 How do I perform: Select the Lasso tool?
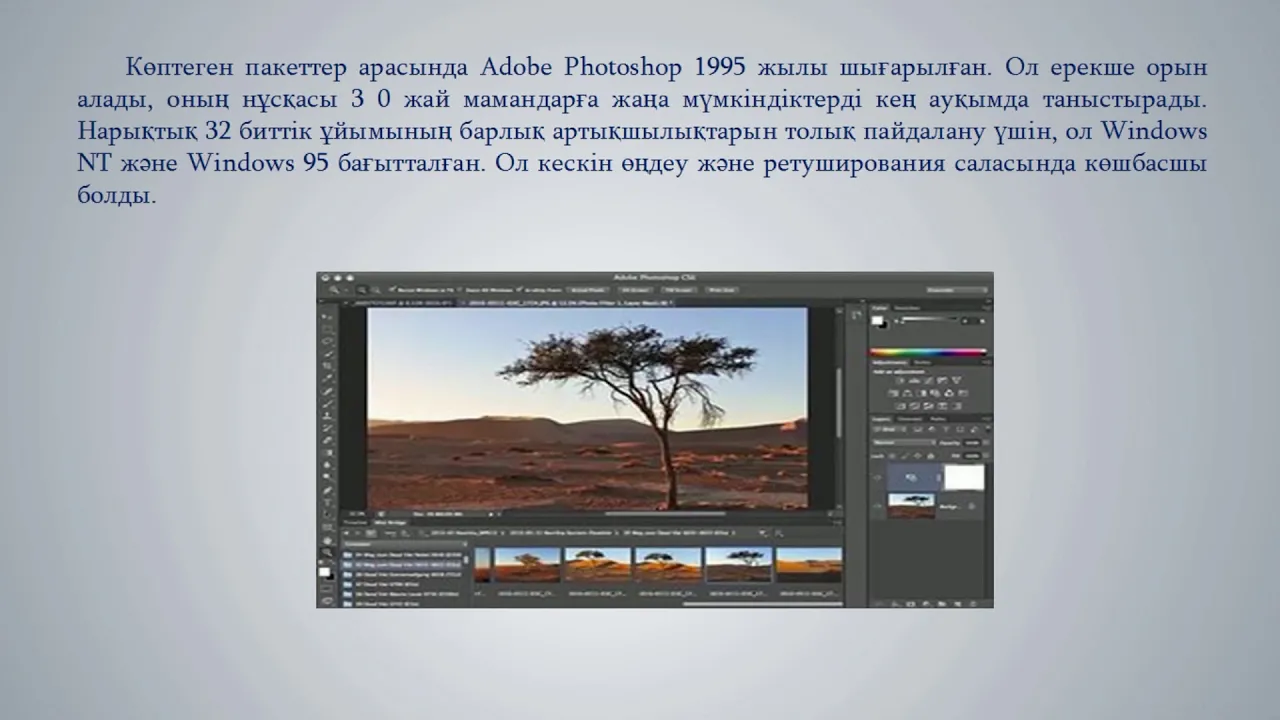[327, 341]
